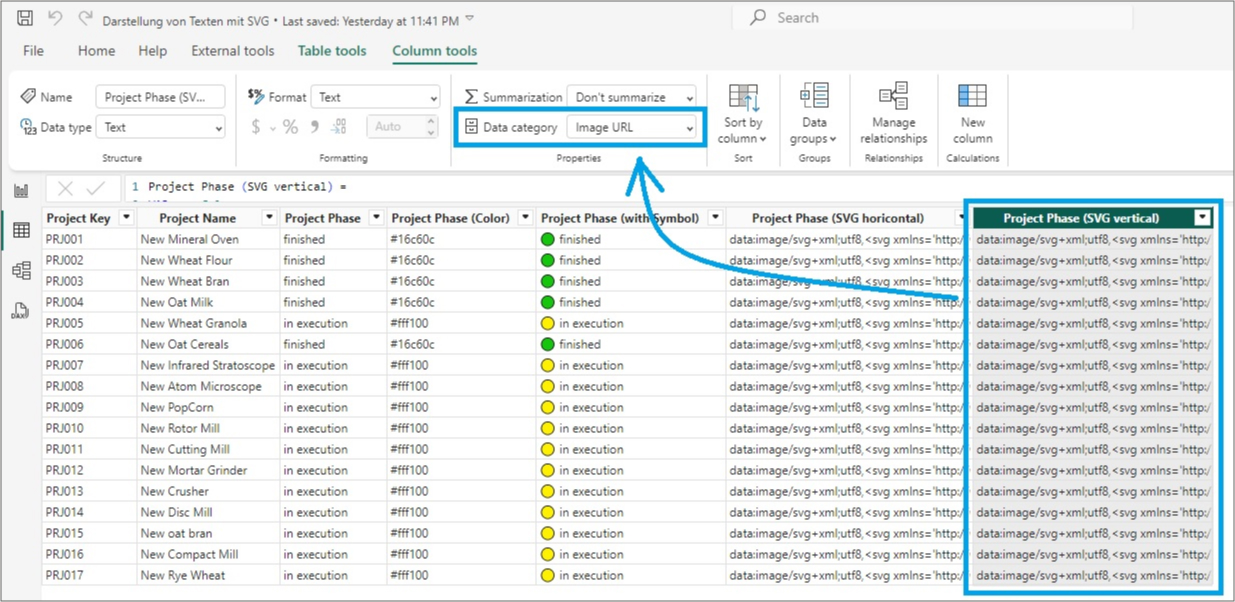The width and height of the screenshot is (1235, 602).
Task: Open the External tools ribbon tab
Action: click(x=232, y=50)
